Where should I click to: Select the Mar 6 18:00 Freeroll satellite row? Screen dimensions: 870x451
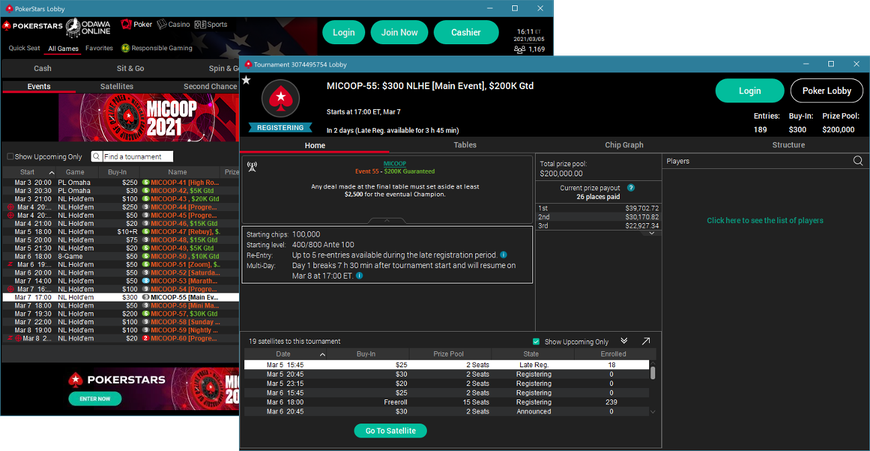click(447, 402)
